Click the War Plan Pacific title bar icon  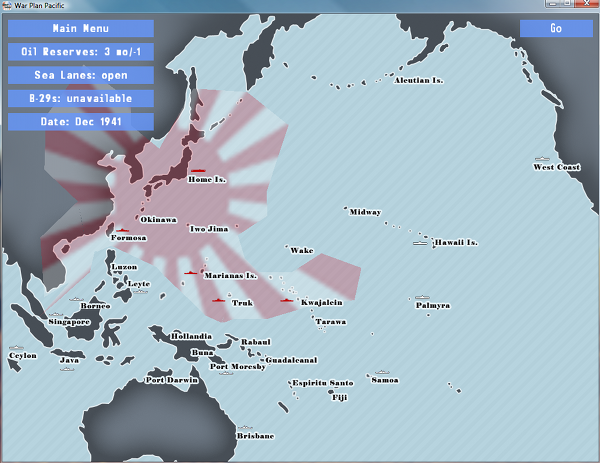tap(7, 5)
